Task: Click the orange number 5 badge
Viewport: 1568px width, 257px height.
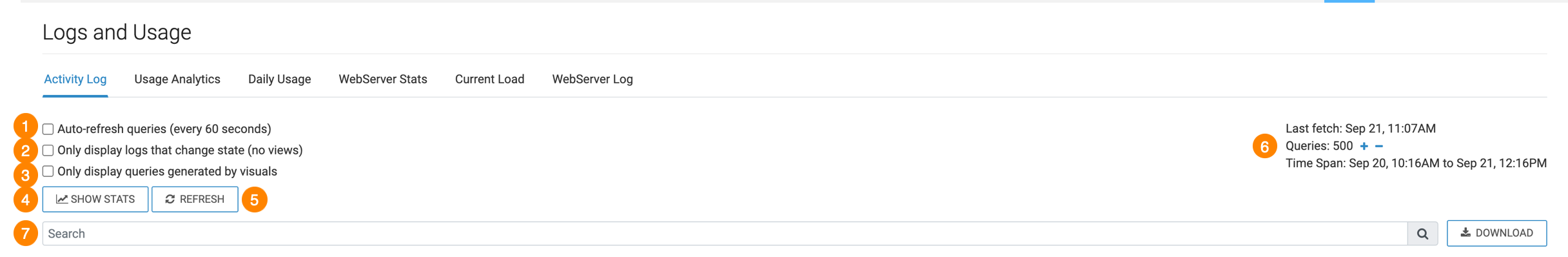Action: tap(254, 200)
